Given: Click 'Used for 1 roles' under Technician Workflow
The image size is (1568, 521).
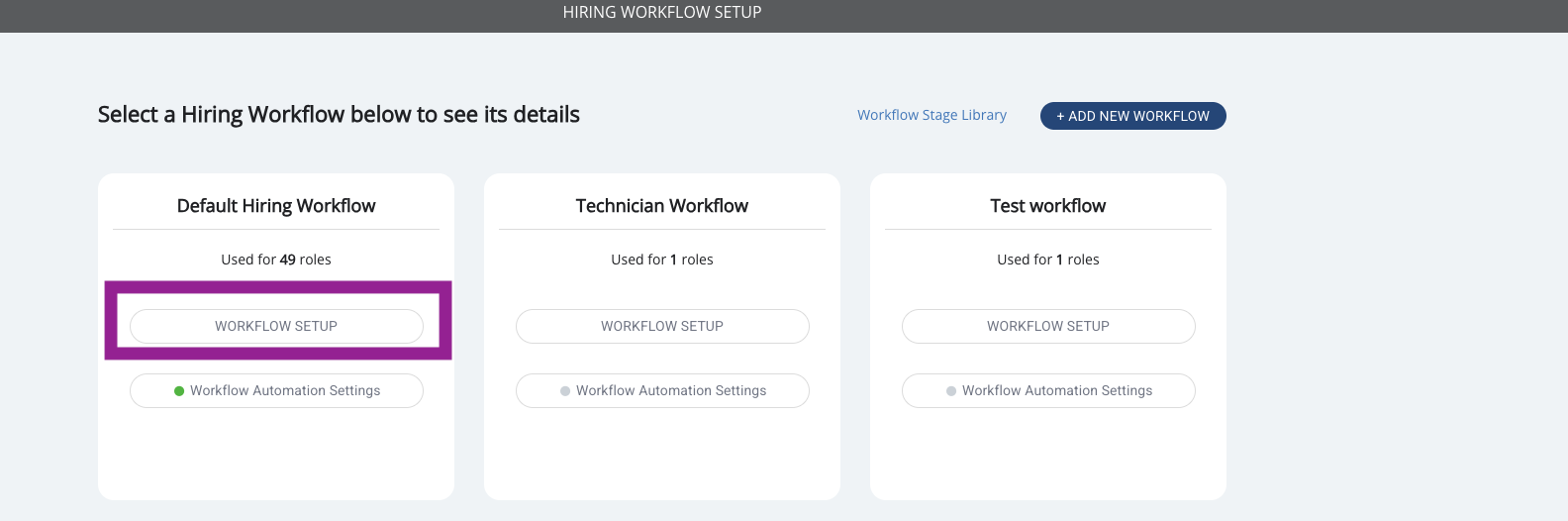Looking at the screenshot, I should 662,260.
